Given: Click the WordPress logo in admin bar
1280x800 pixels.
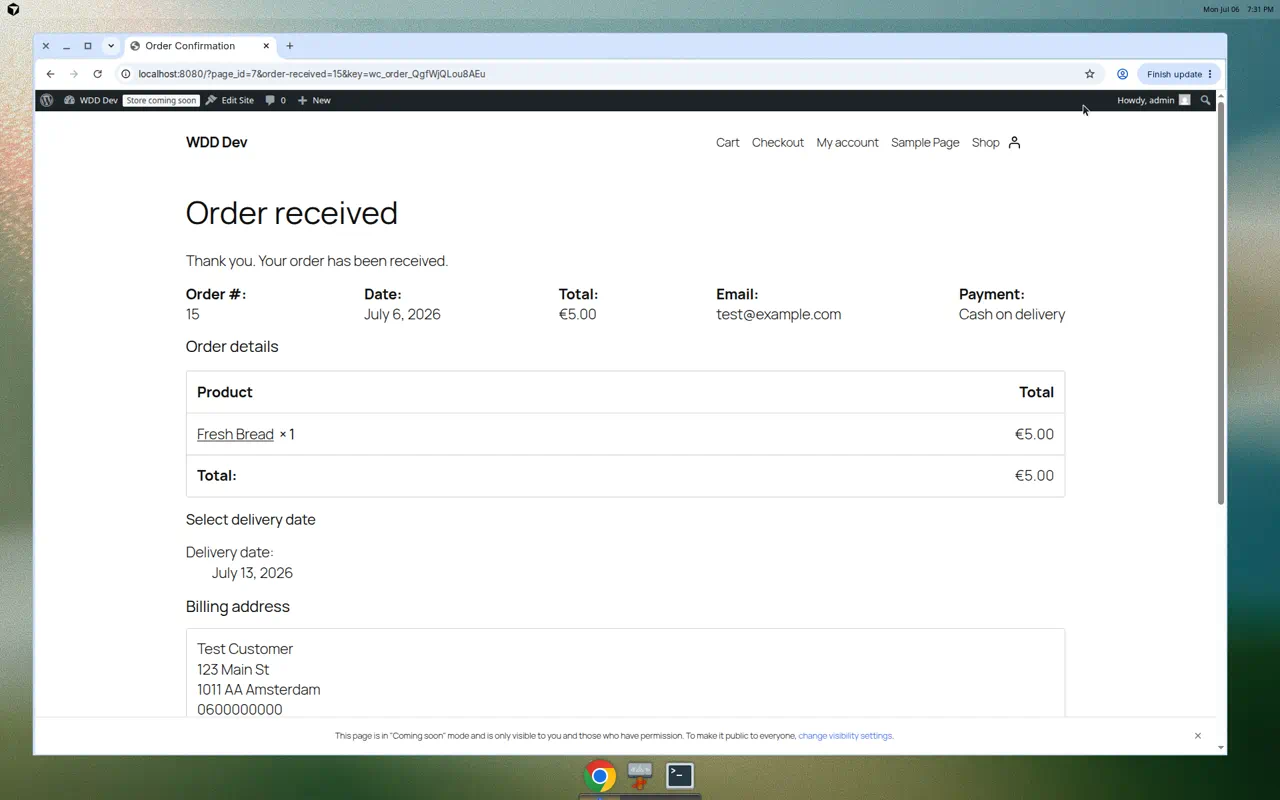Looking at the screenshot, I should (x=46, y=100).
